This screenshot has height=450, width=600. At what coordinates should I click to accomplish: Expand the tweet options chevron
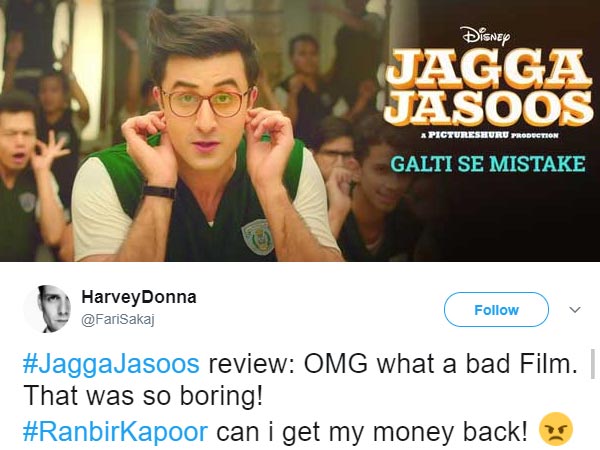(575, 309)
